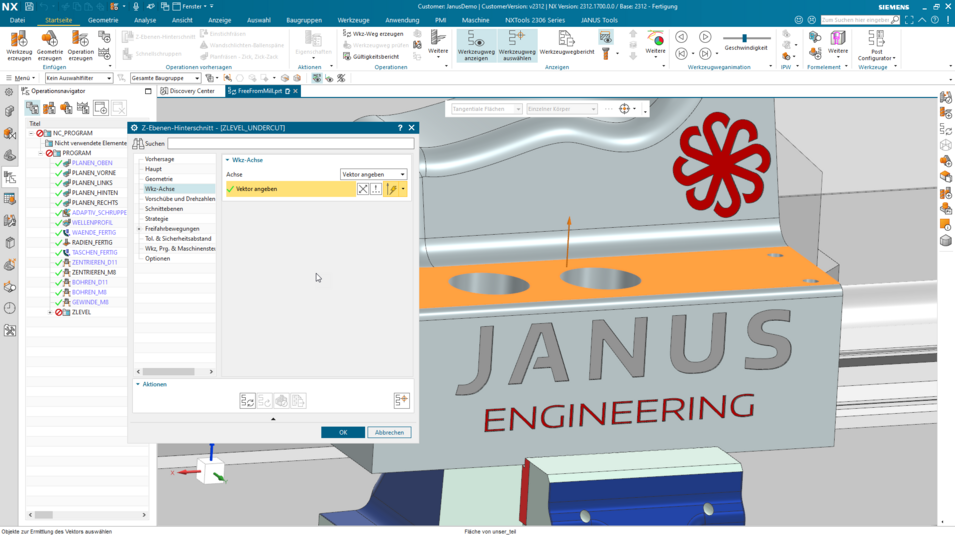Screen dimensions: 955x537
Task: Click Werkzeug erzeugen icon in ribbon
Action: pyautogui.click(x=19, y=40)
